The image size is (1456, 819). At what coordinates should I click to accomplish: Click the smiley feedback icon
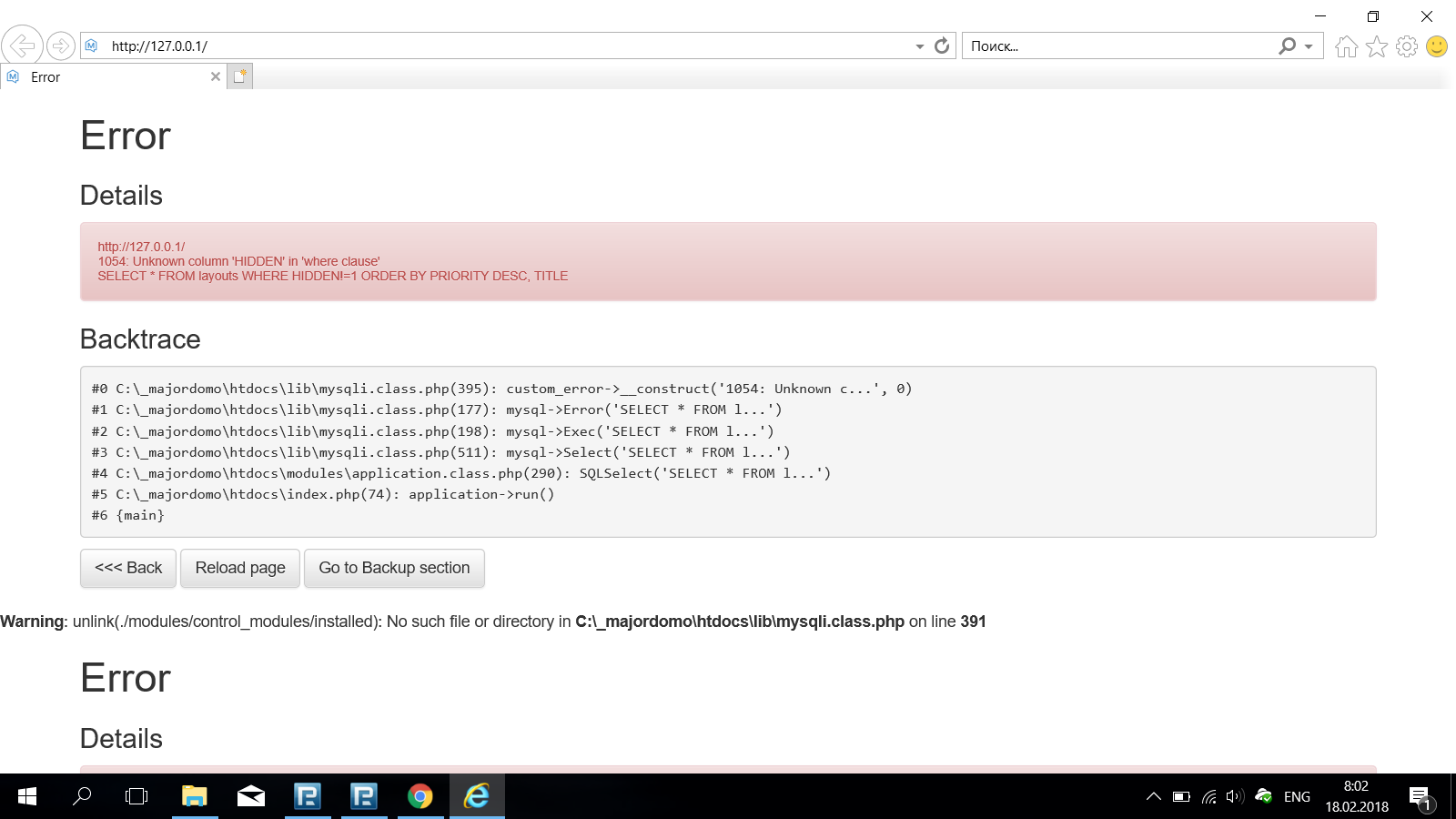click(x=1437, y=46)
